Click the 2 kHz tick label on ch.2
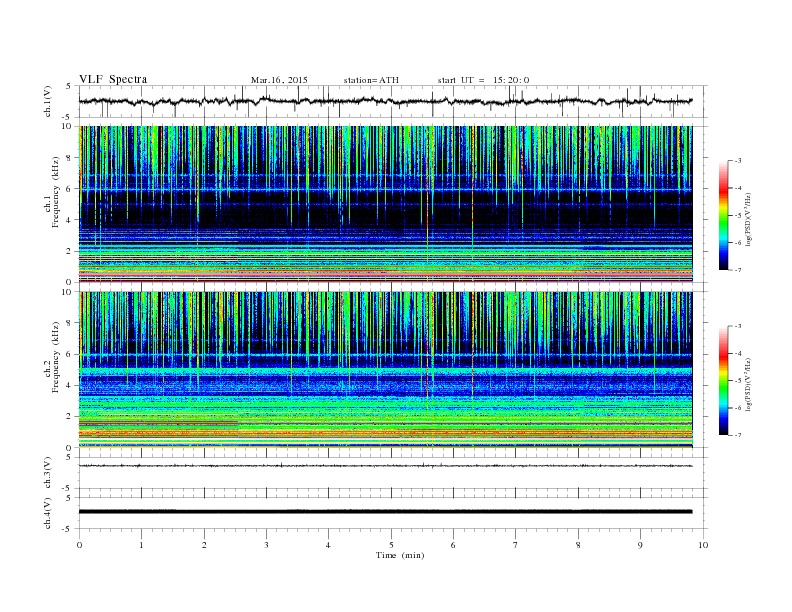The image size is (792, 612). click(x=70, y=417)
